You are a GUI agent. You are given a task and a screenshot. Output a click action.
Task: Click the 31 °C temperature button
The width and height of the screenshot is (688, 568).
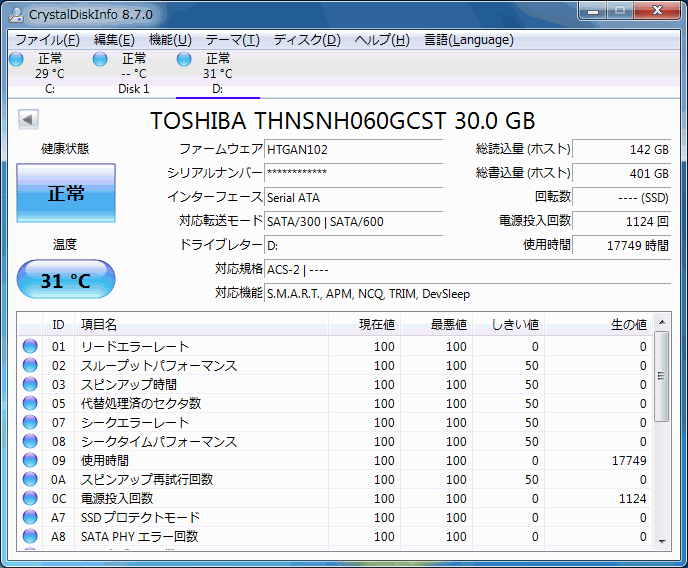click(x=66, y=279)
